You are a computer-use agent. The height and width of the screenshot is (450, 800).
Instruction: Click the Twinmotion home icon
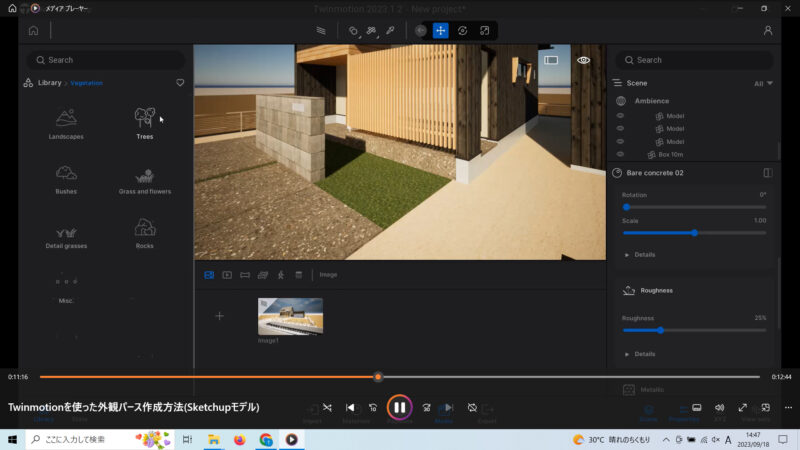coord(33,31)
